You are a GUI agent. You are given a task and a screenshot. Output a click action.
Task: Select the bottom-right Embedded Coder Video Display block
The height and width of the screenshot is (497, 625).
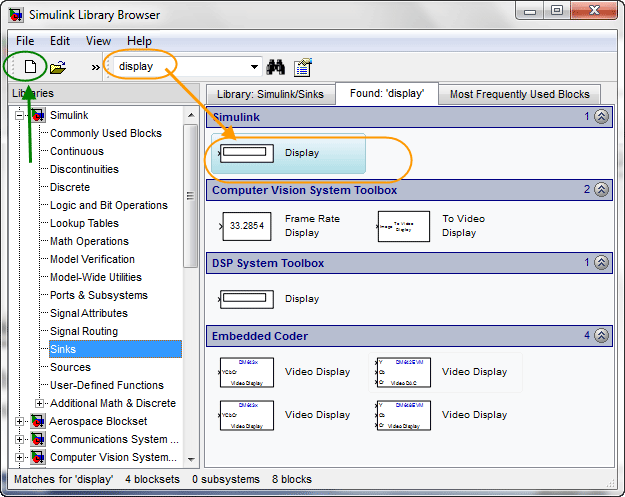tap(403, 415)
